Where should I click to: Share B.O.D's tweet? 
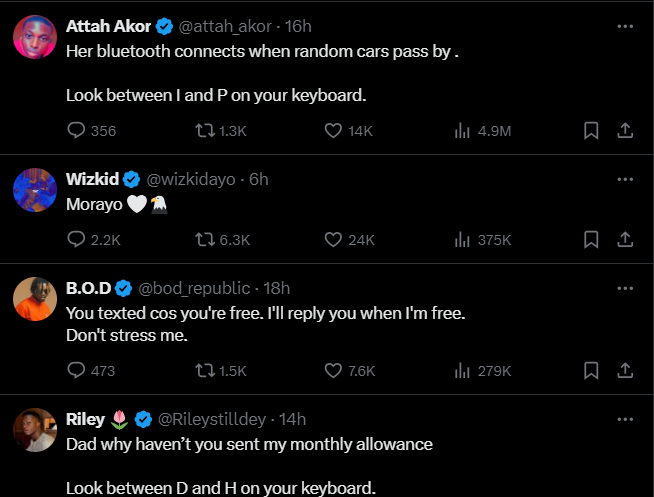tap(624, 370)
